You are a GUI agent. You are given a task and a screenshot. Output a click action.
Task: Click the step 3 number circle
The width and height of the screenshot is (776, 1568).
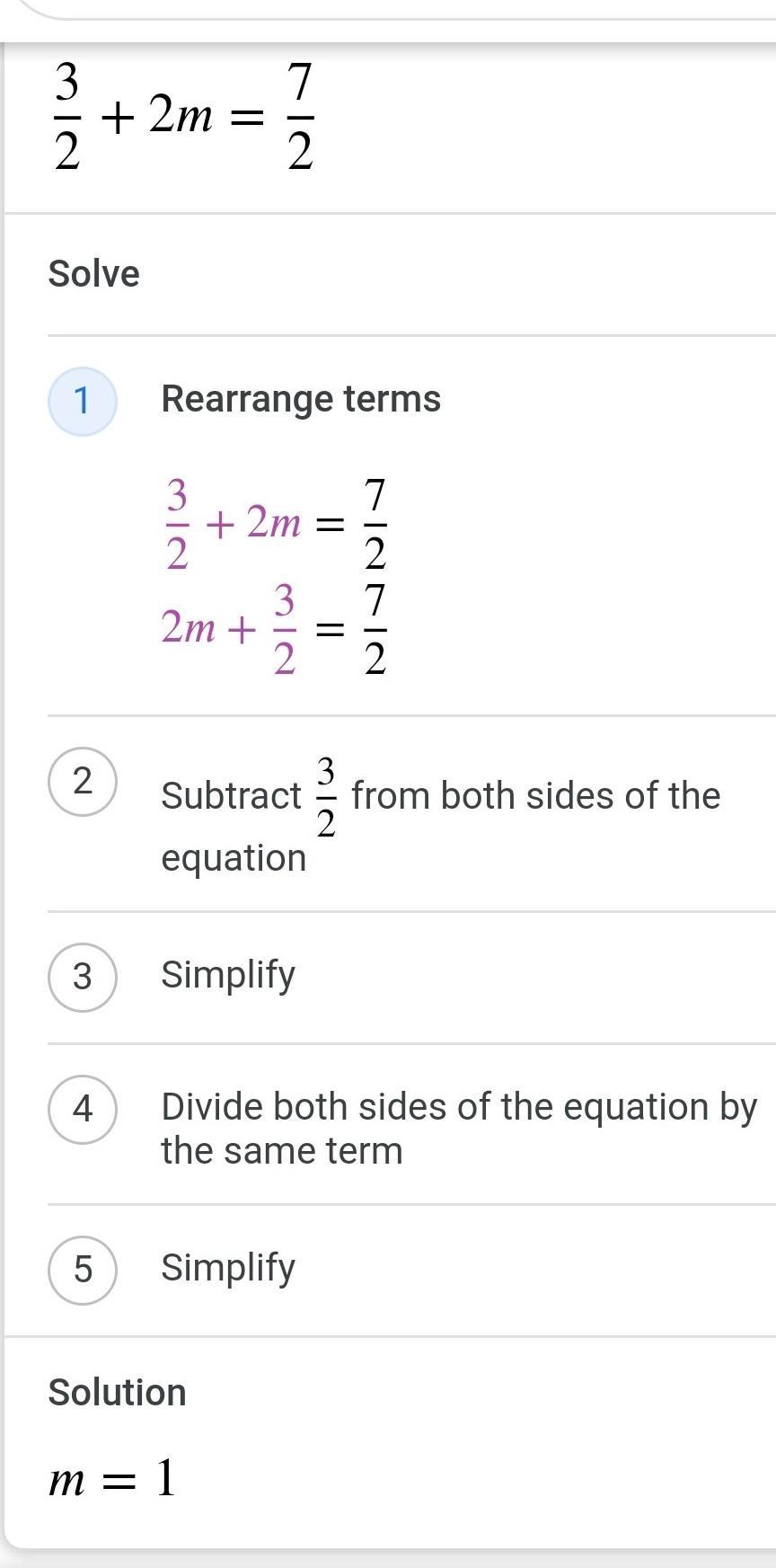coord(82,977)
